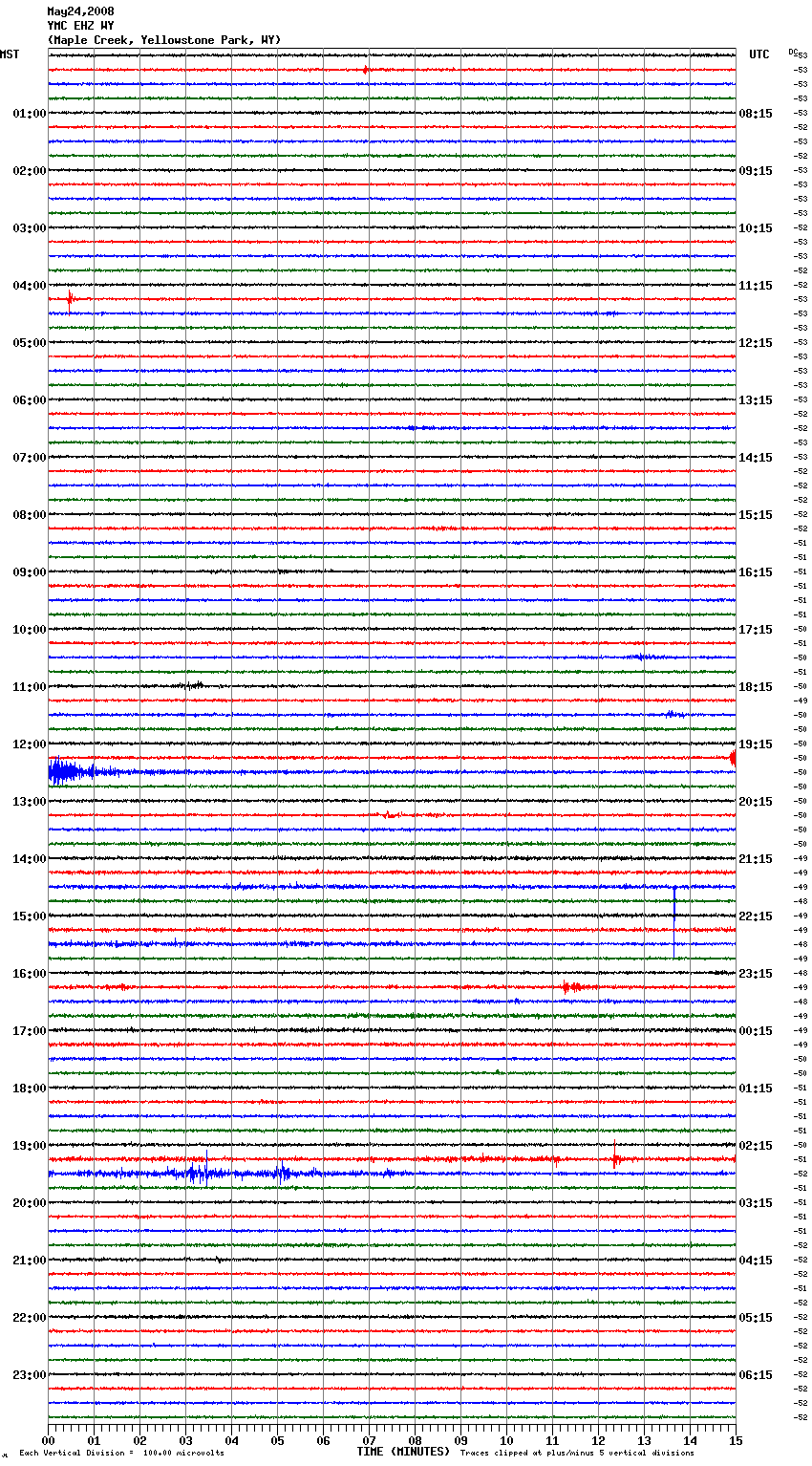Click the Traces clipped at plus/minus 5 divisions note

pyautogui.click(x=577, y=1453)
